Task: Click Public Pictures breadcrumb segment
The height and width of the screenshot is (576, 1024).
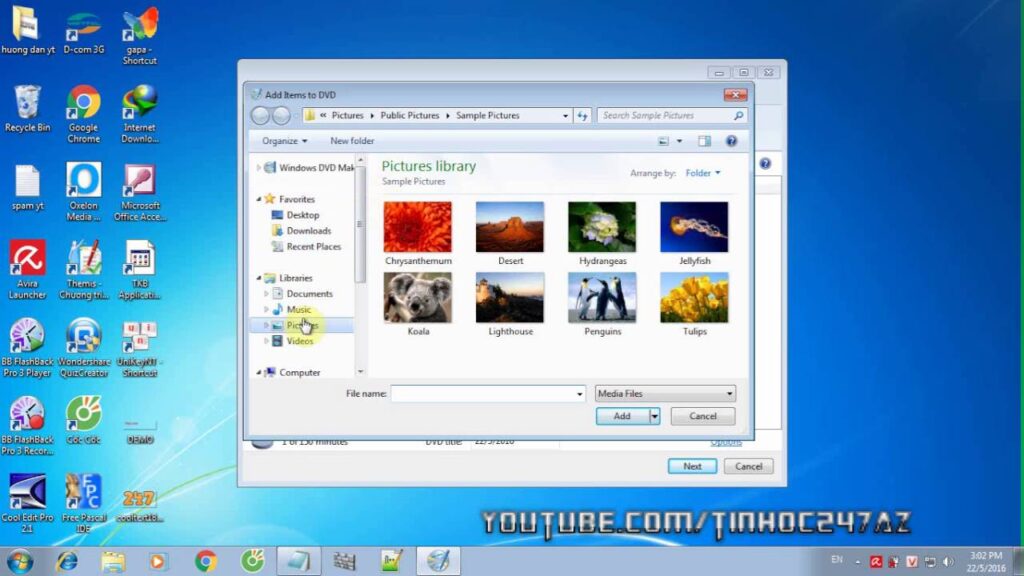Action: point(409,116)
